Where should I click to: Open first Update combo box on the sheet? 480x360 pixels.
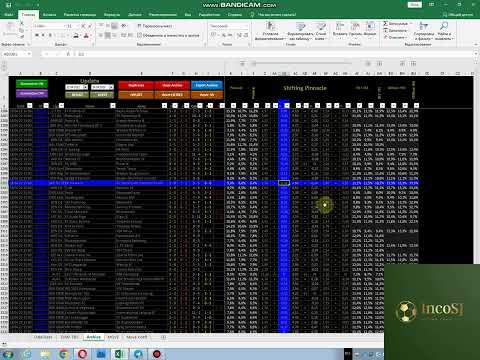[77, 87]
